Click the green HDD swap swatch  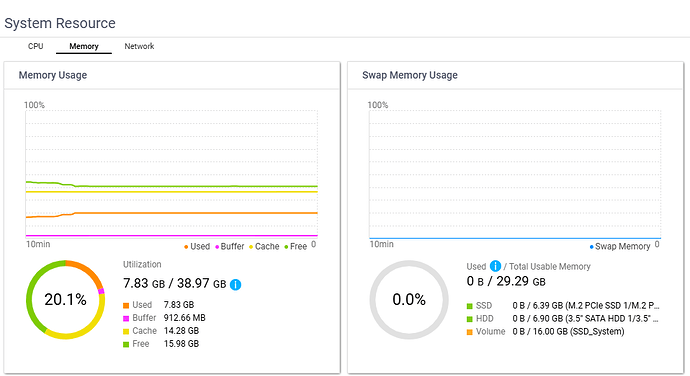(x=470, y=319)
